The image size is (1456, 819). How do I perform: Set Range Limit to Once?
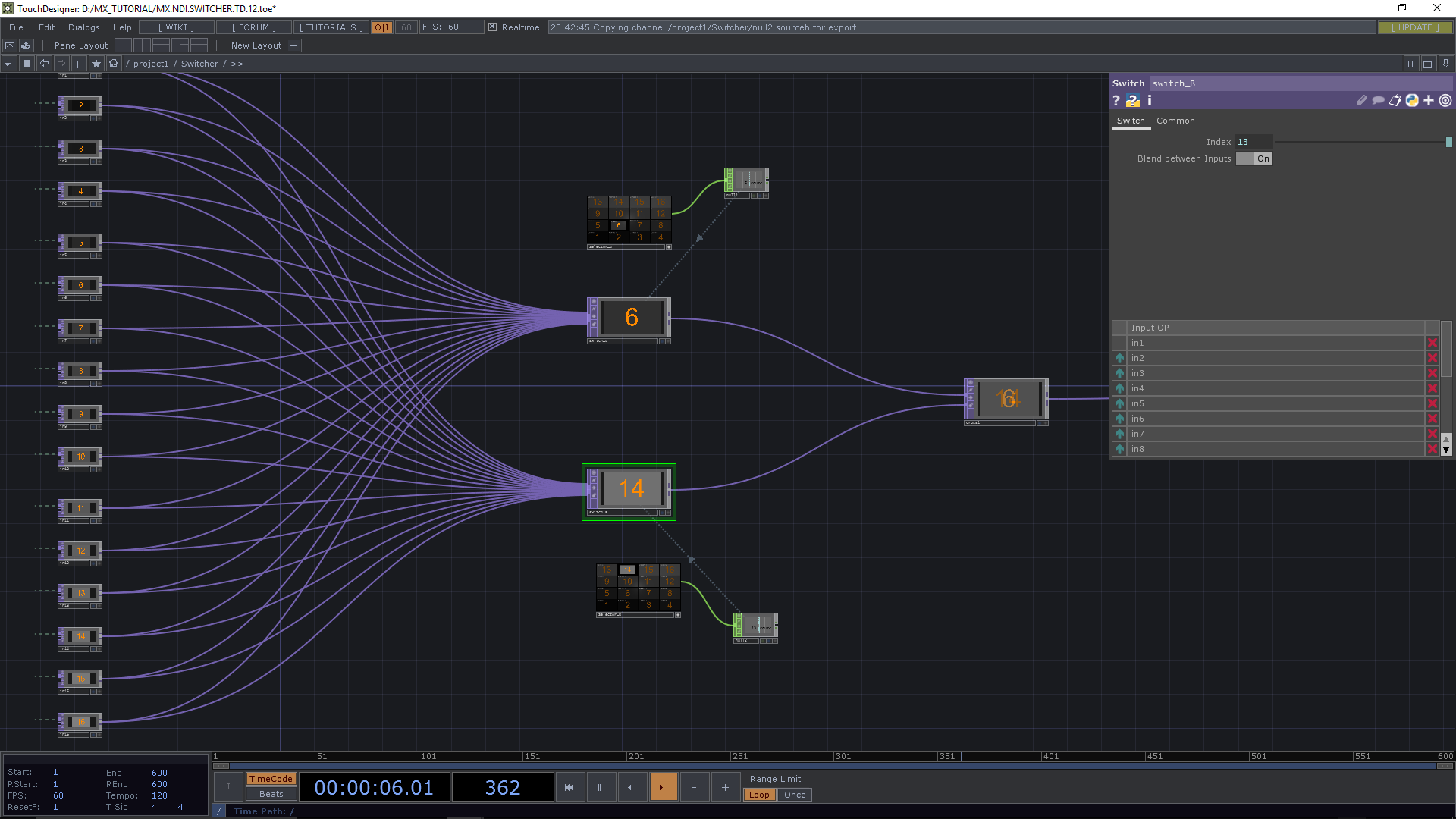[x=794, y=795]
